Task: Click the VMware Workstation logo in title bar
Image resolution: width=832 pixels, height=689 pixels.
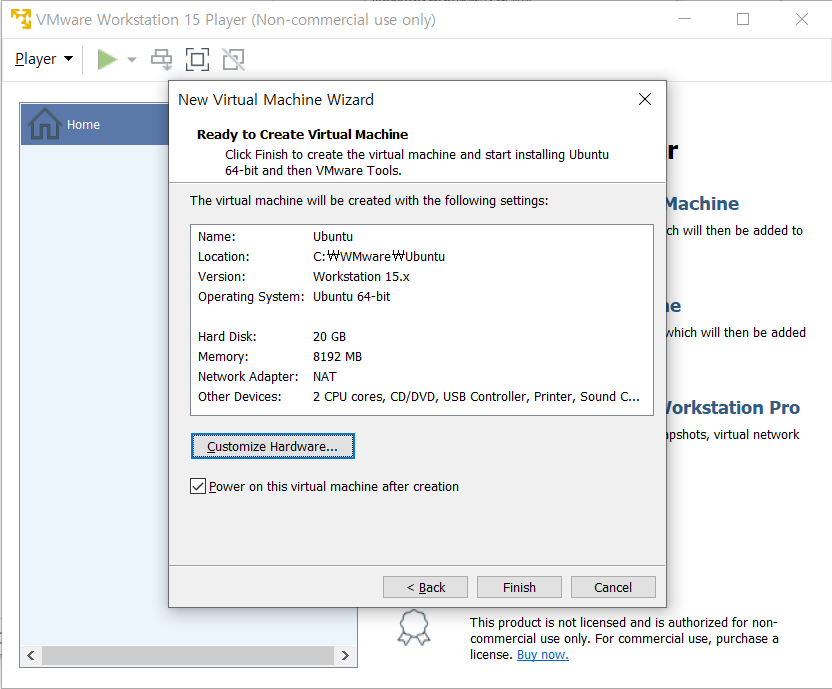Action: point(21,19)
